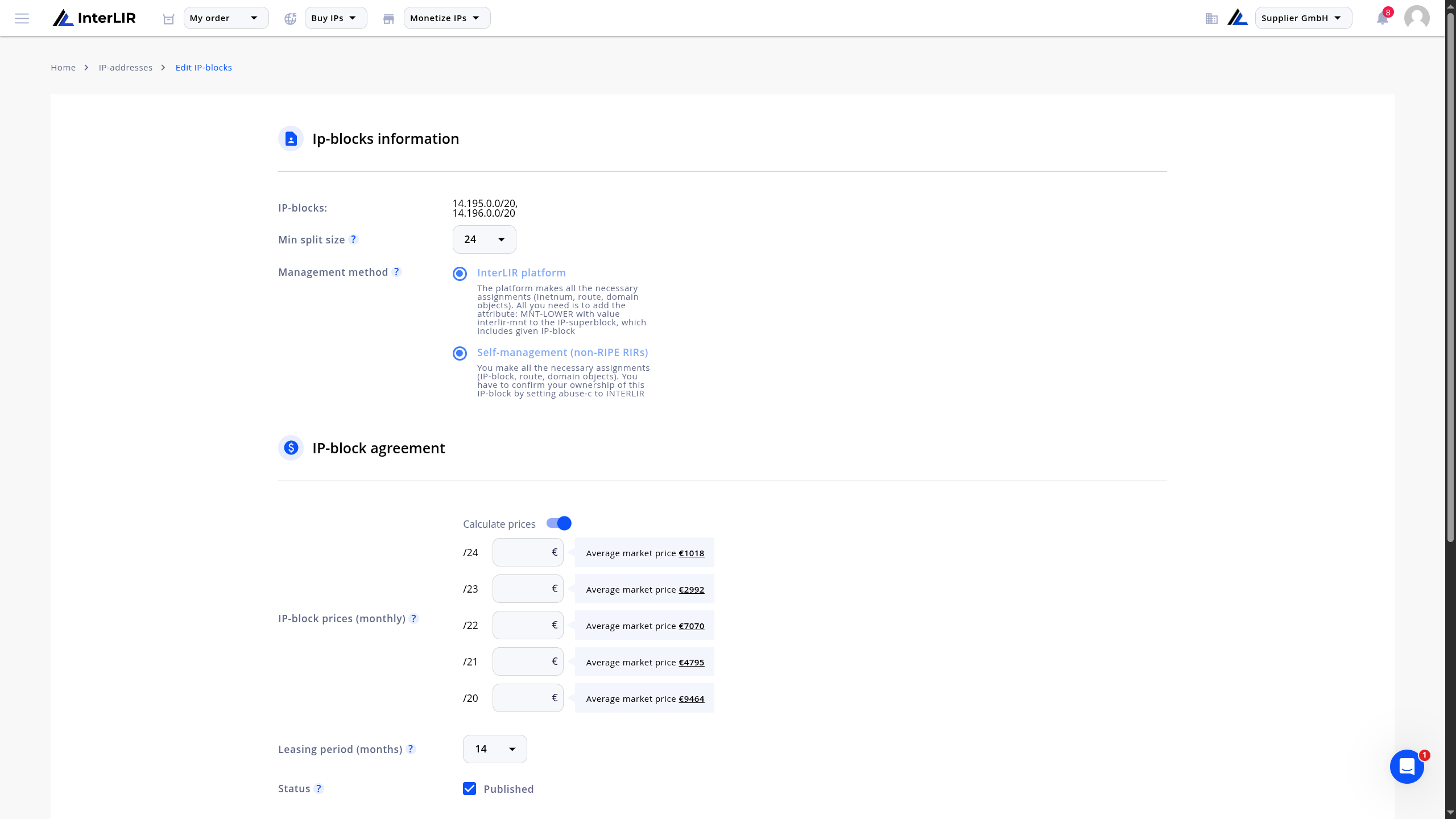Open the chat support bubble
This screenshot has width=1456, height=819.
(1407, 767)
